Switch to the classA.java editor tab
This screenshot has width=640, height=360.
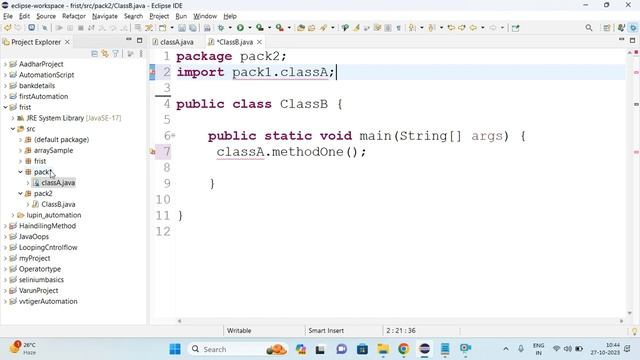172,42
